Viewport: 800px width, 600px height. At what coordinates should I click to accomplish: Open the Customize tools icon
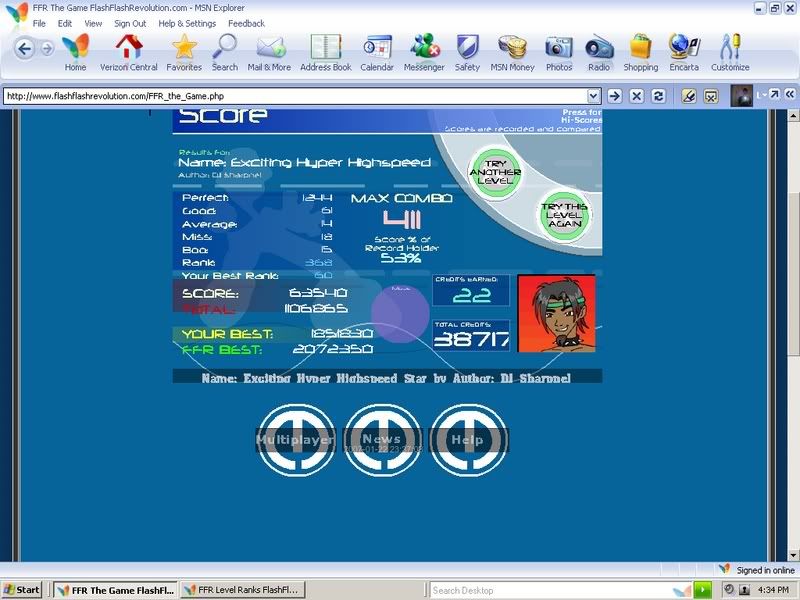[730, 47]
